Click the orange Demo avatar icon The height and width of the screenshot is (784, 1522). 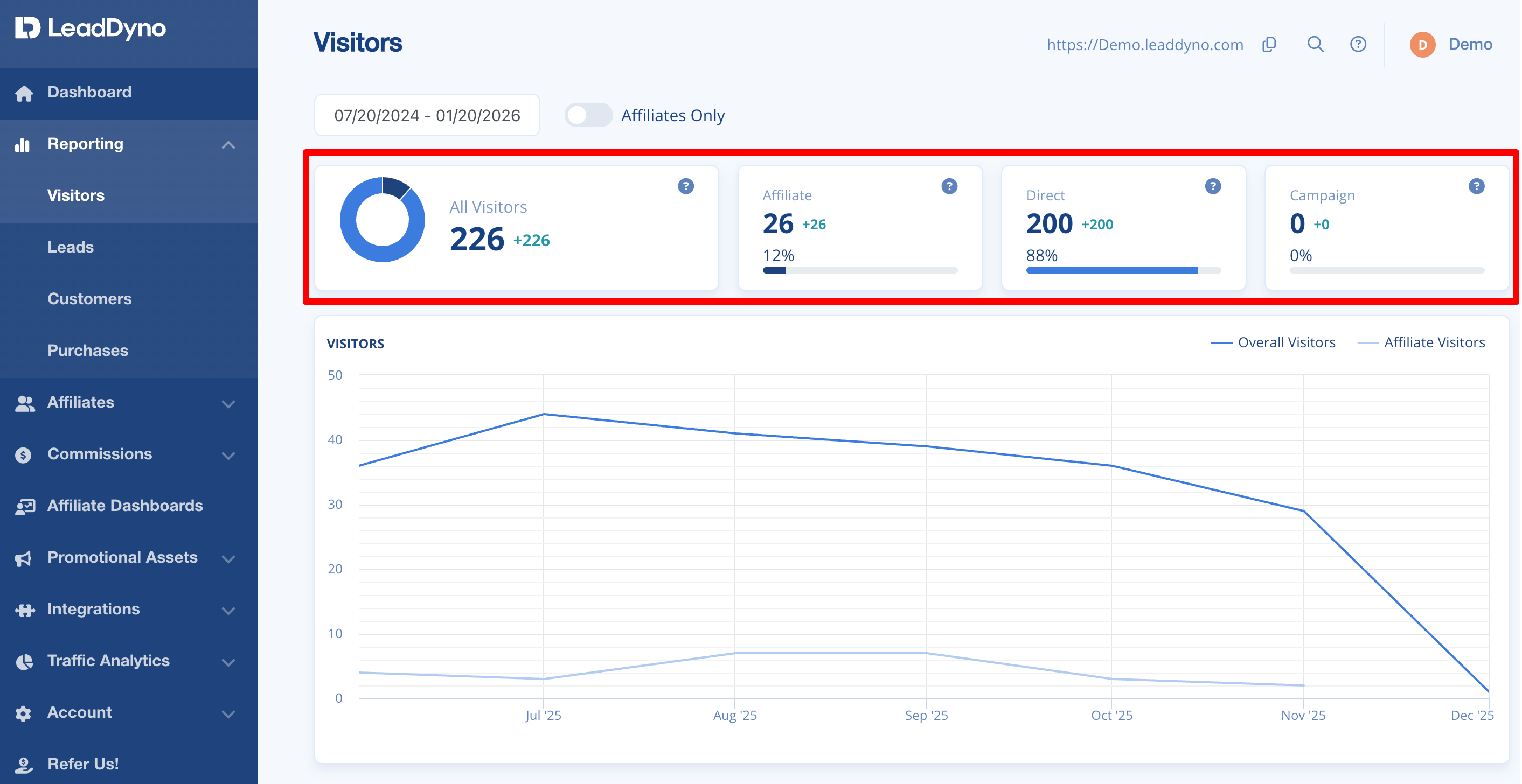tap(1422, 45)
